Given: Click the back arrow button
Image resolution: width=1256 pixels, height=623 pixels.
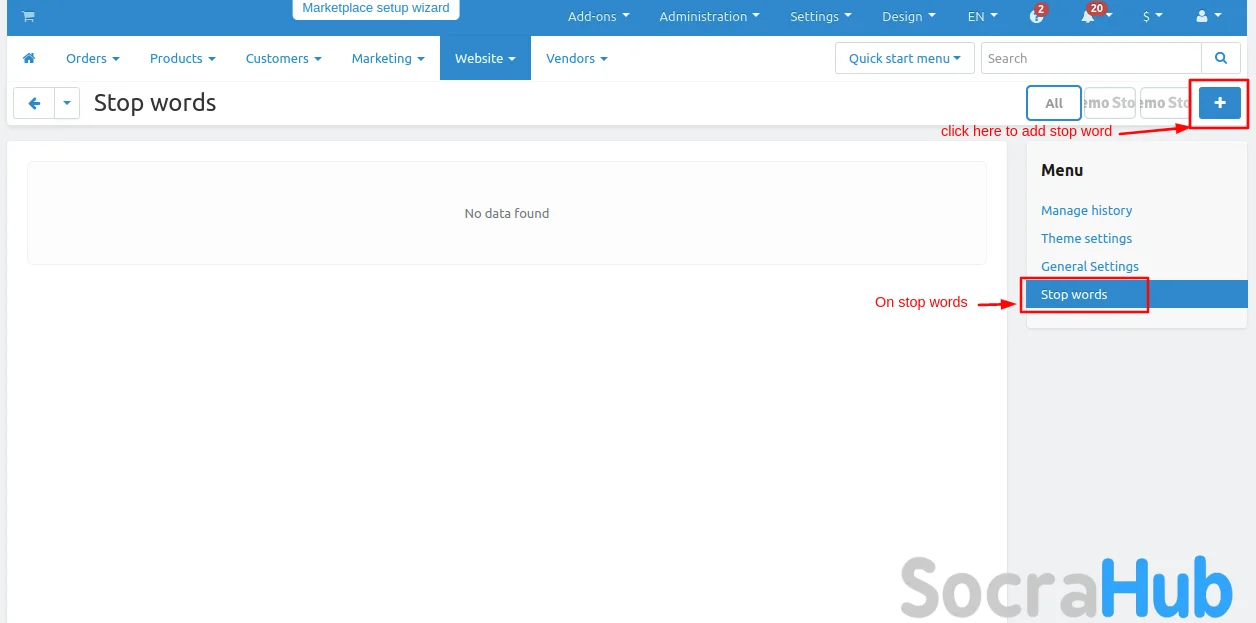Looking at the screenshot, I should point(34,103).
